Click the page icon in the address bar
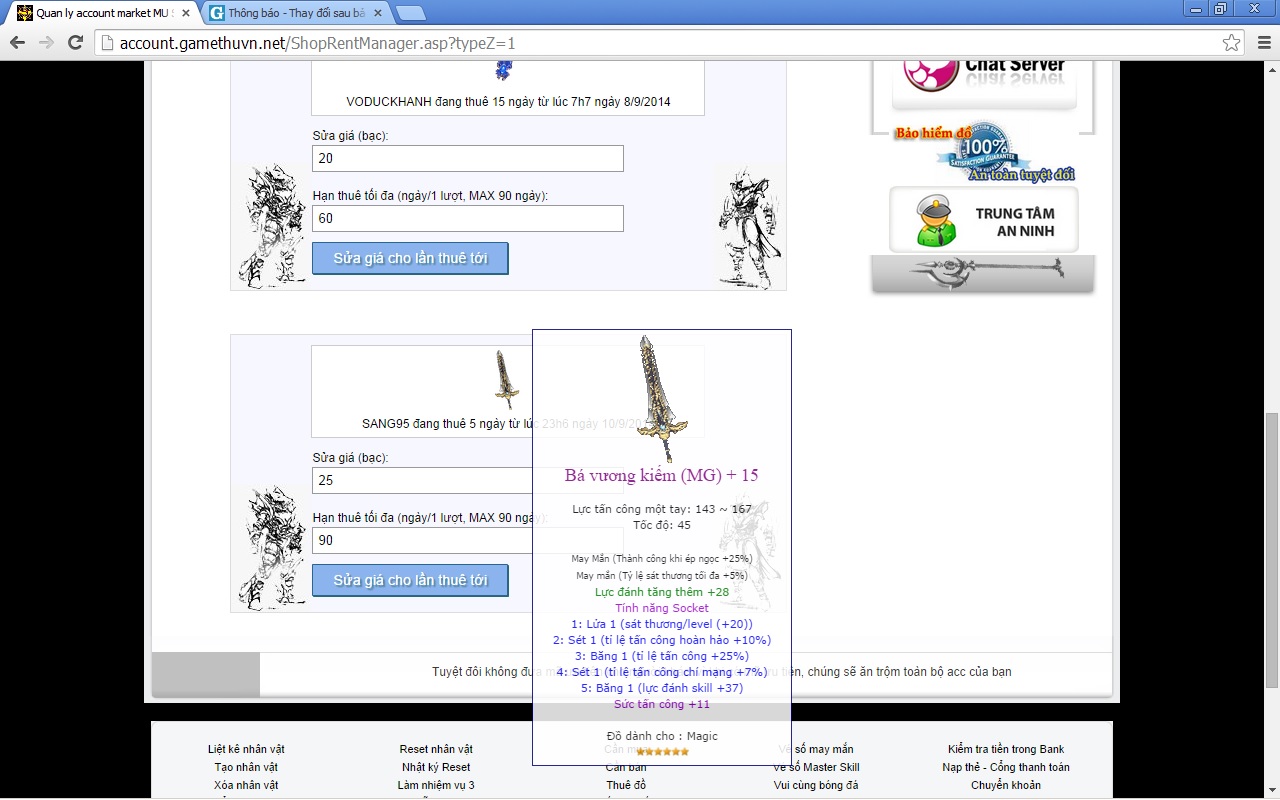Image resolution: width=1280 pixels, height=800 pixels. pos(108,43)
